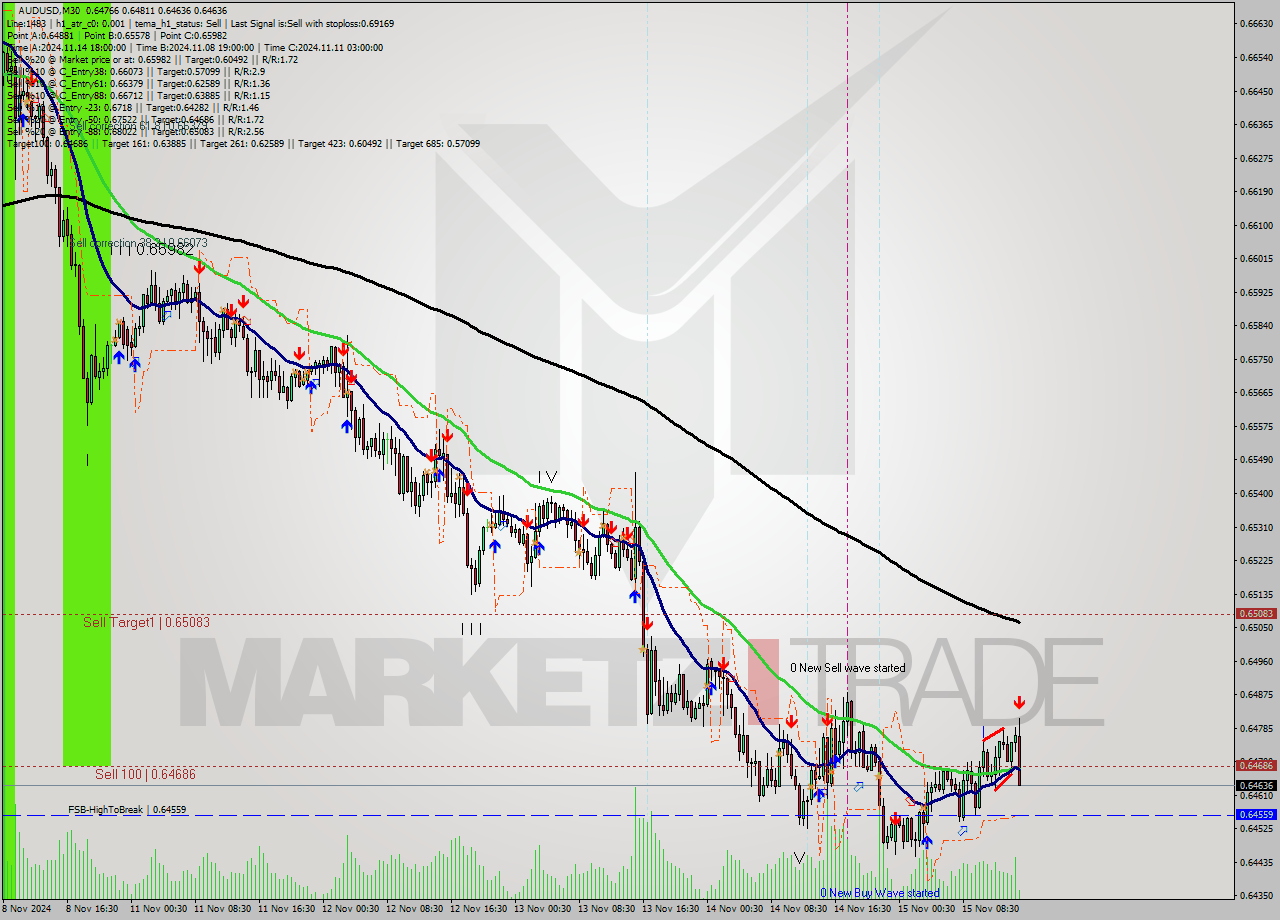
Task: Click the '8 Nov 2024' time axis label
Action: tap(27, 909)
